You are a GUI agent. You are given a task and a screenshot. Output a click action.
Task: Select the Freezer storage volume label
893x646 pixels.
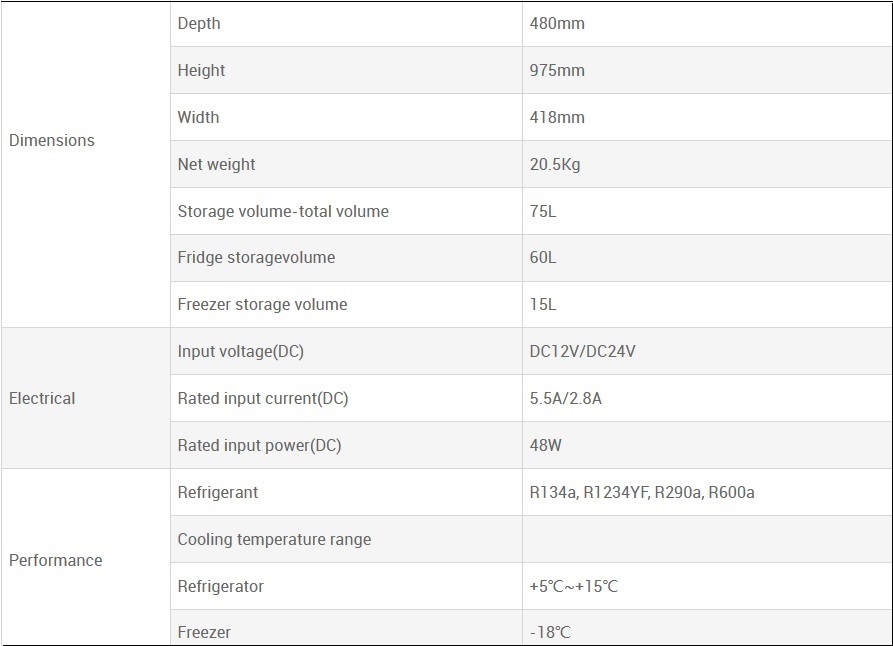point(262,304)
